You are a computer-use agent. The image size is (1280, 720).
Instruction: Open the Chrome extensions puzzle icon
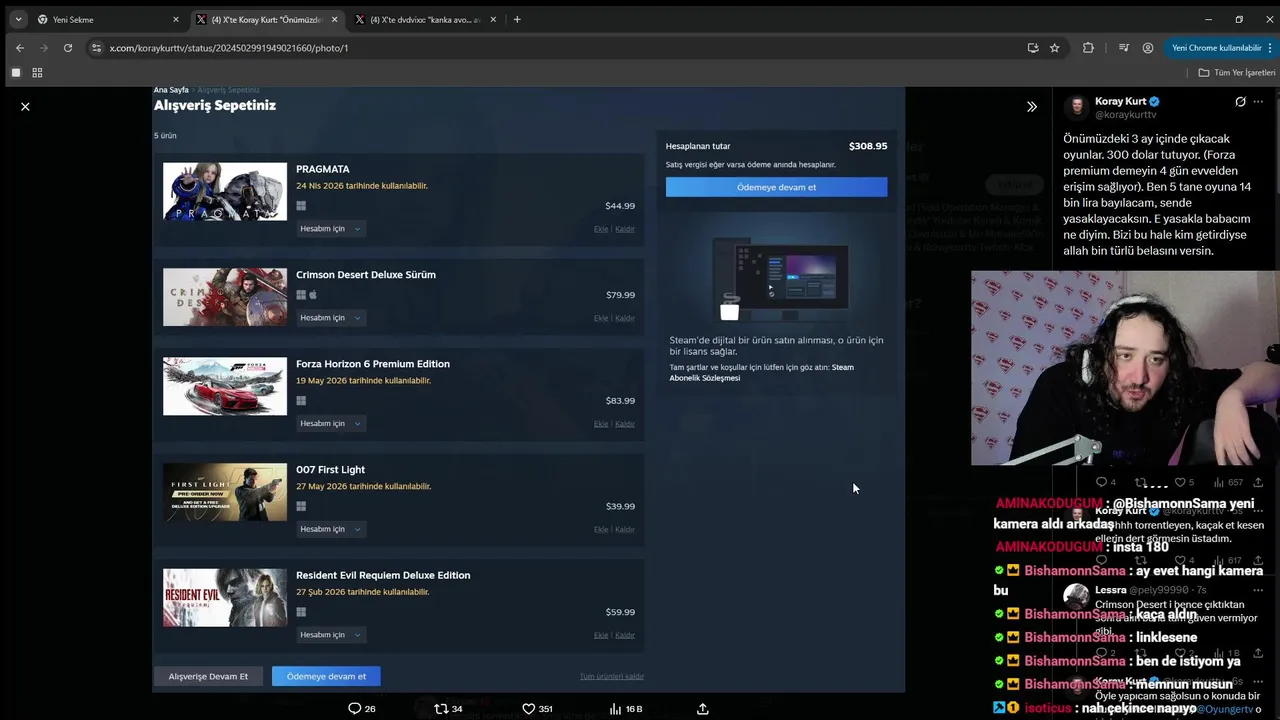(x=1088, y=47)
